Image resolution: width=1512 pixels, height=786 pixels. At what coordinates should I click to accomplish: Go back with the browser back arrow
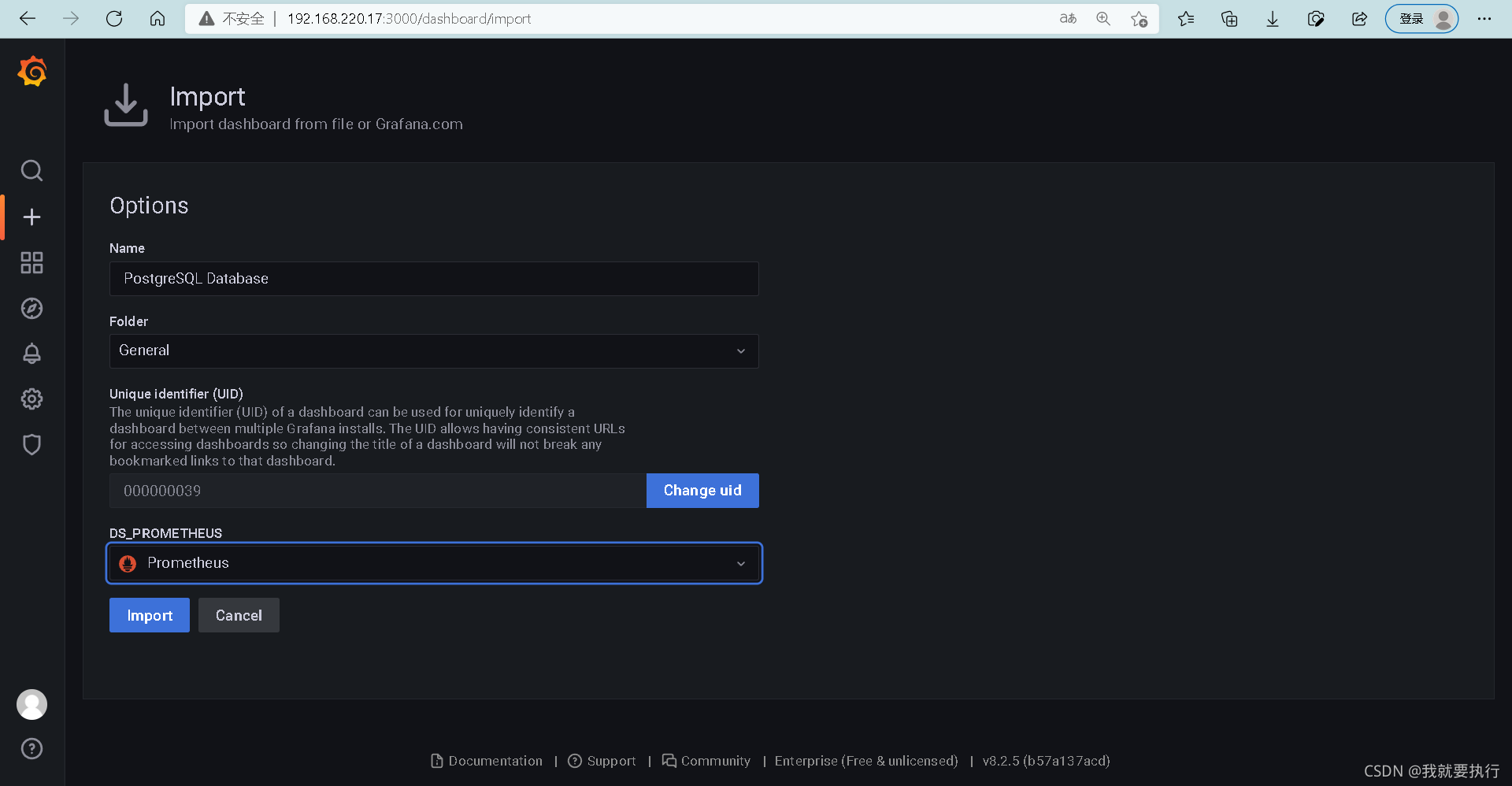pos(28,18)
